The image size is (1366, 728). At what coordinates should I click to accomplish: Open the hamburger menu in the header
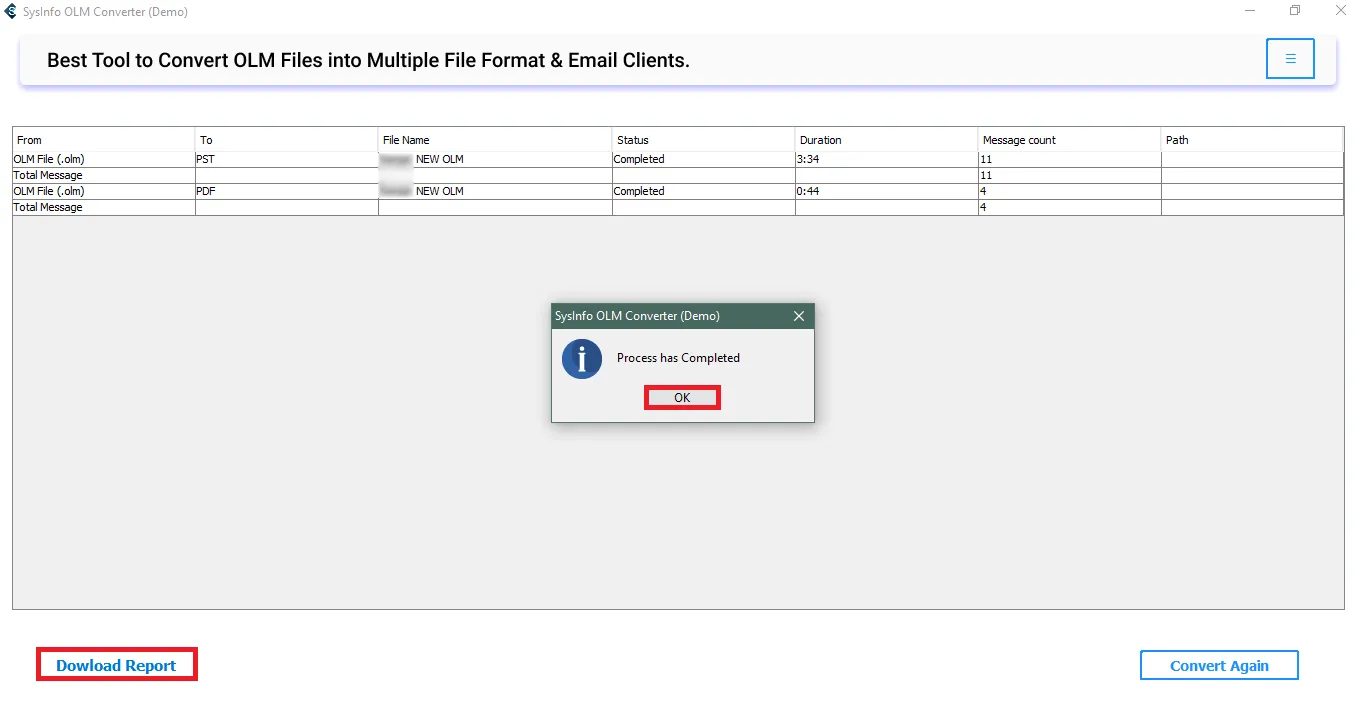click(1290, 59)
